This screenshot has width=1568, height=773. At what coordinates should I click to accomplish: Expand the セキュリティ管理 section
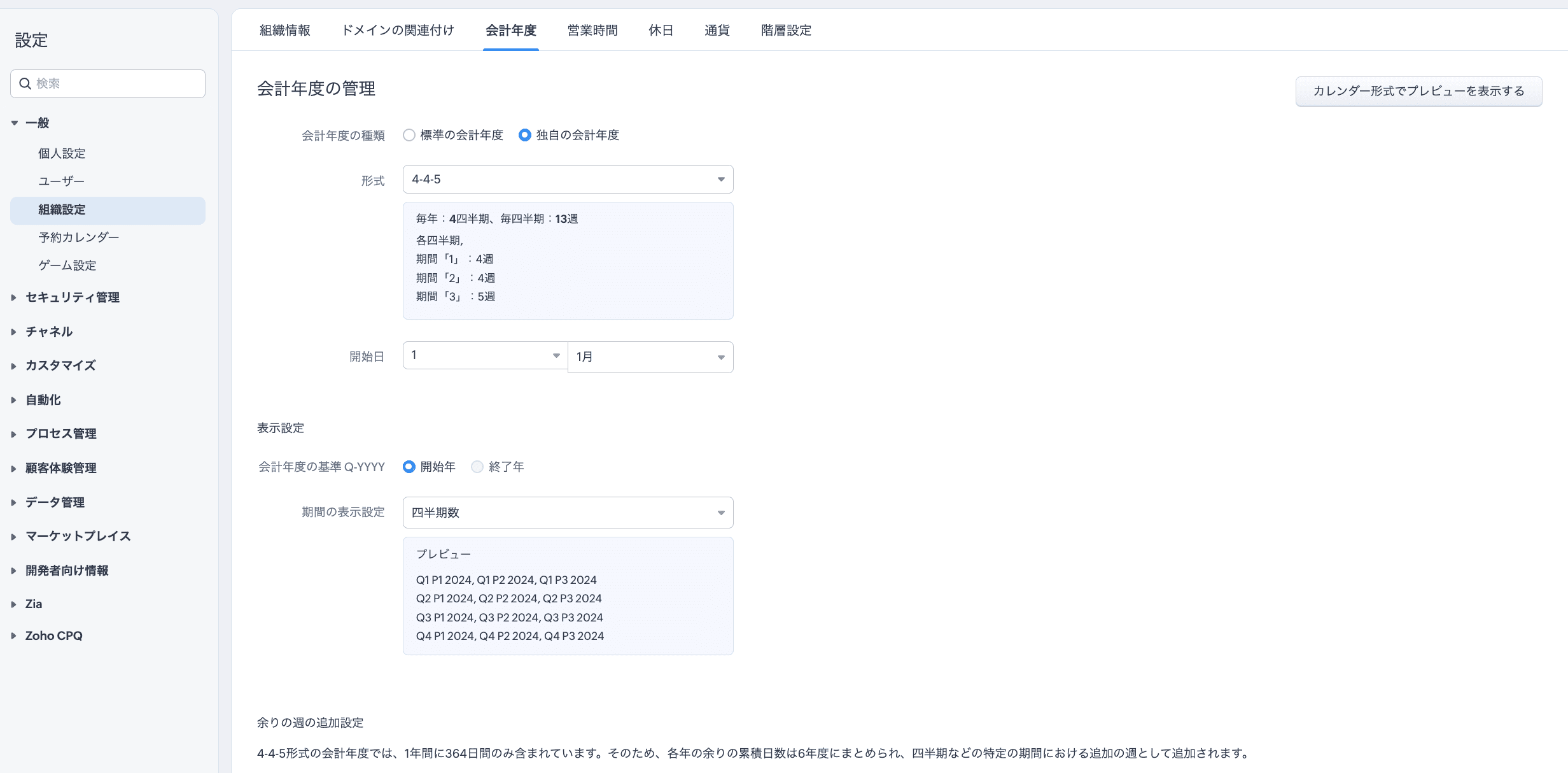[14, 297]
